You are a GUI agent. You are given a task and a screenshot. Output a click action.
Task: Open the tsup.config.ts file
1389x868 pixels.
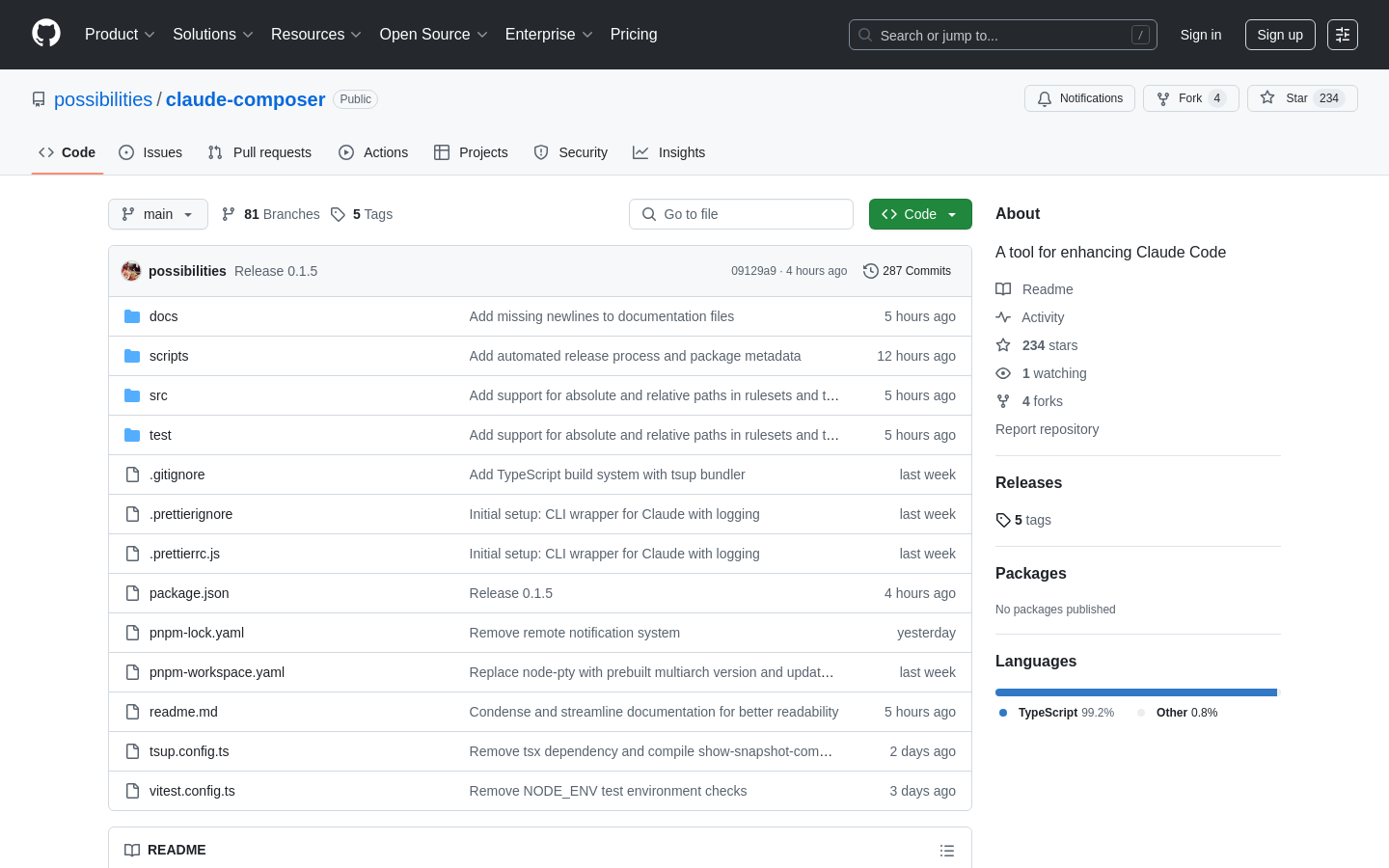click(x=189, y=751)
